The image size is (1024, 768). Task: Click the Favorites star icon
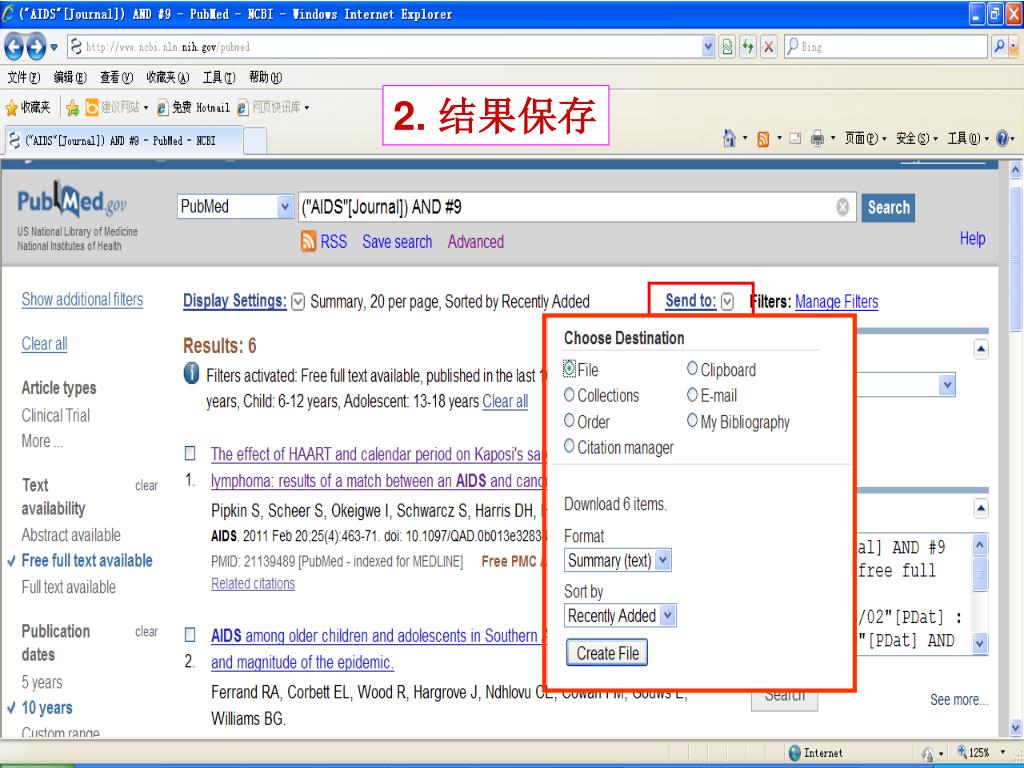(x=11, y=107)
